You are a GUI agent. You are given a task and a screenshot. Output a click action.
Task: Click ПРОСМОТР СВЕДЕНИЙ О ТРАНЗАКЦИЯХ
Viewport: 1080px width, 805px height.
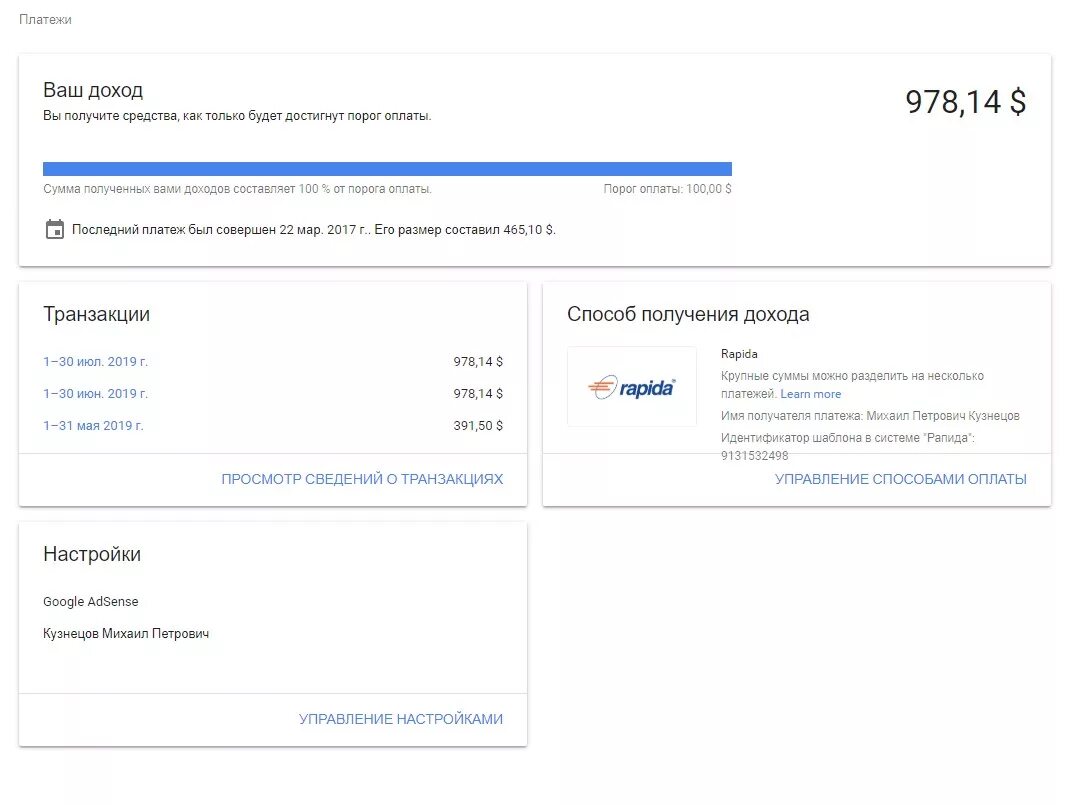(x=362, y=479)
